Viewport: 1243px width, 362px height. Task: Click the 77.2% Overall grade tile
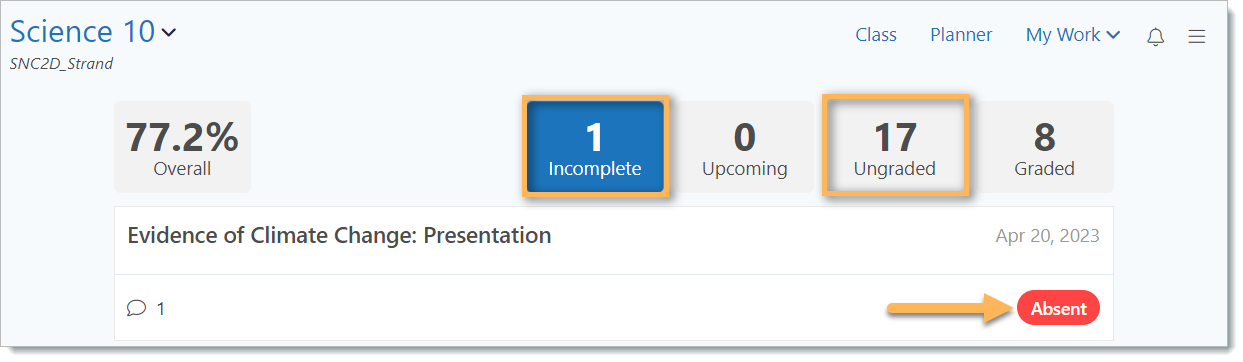(182, 147)
